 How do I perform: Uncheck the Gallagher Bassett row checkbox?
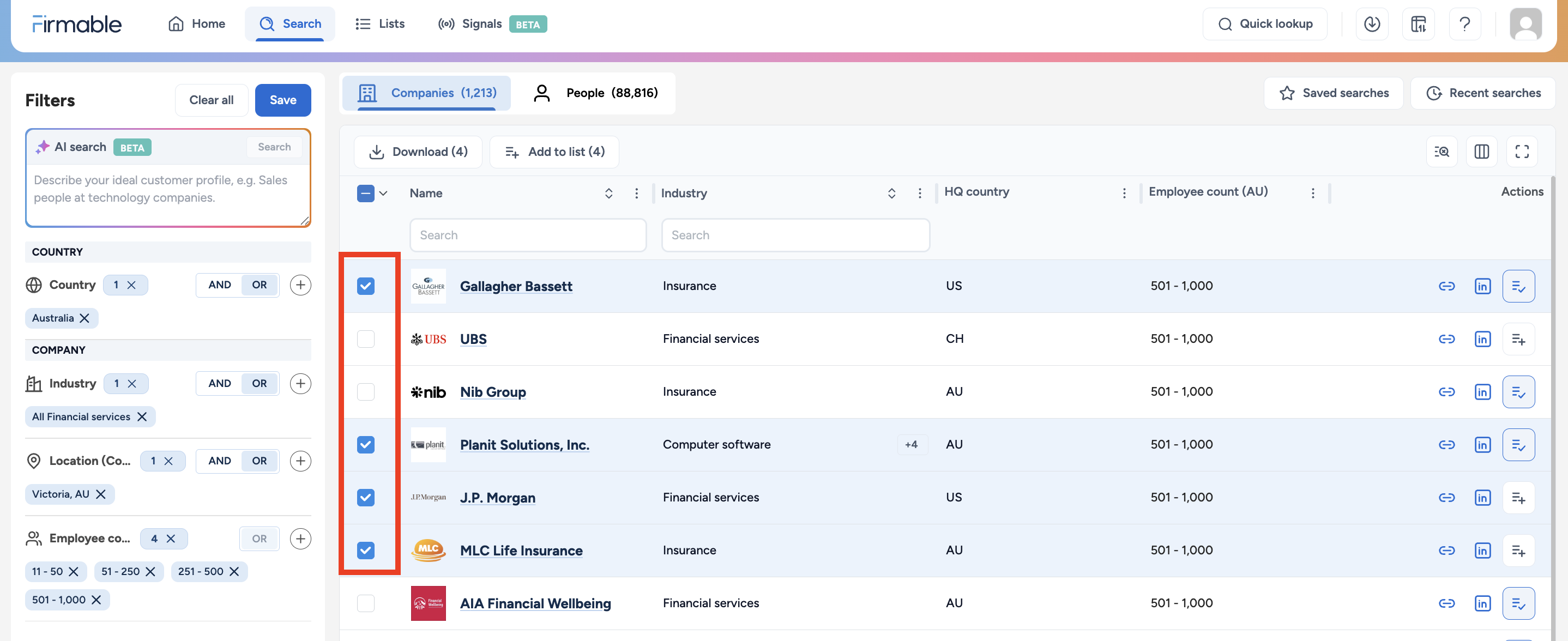[365, 286]
